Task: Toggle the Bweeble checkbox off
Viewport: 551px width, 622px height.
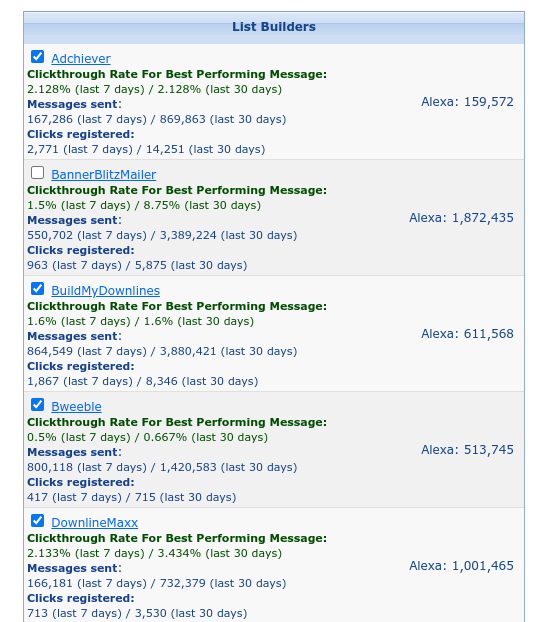Action: pyautogui.click(x=37, y=405)
